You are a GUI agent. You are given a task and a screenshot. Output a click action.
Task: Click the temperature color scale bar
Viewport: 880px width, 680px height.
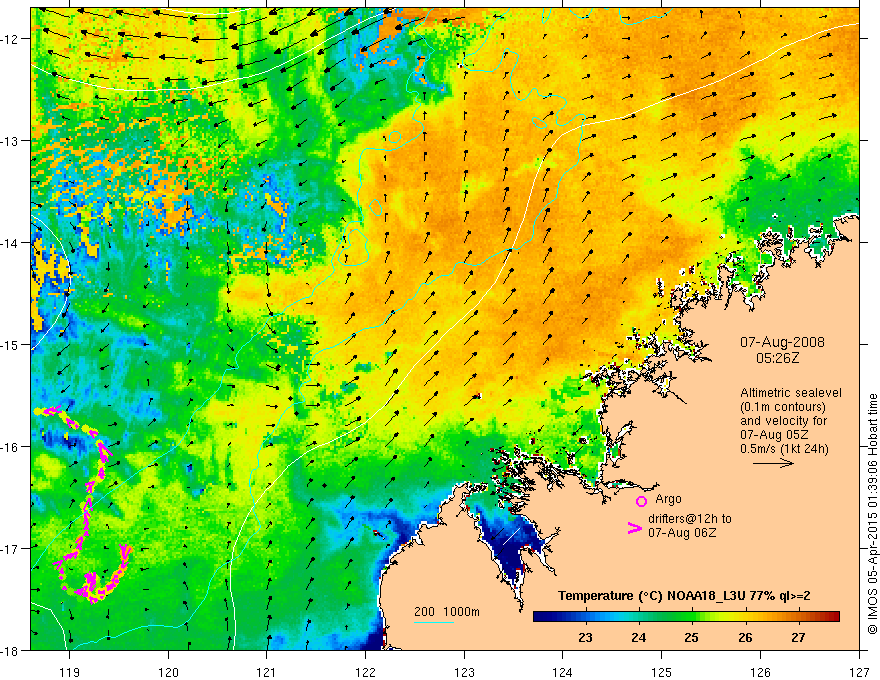tap(686, 617)
